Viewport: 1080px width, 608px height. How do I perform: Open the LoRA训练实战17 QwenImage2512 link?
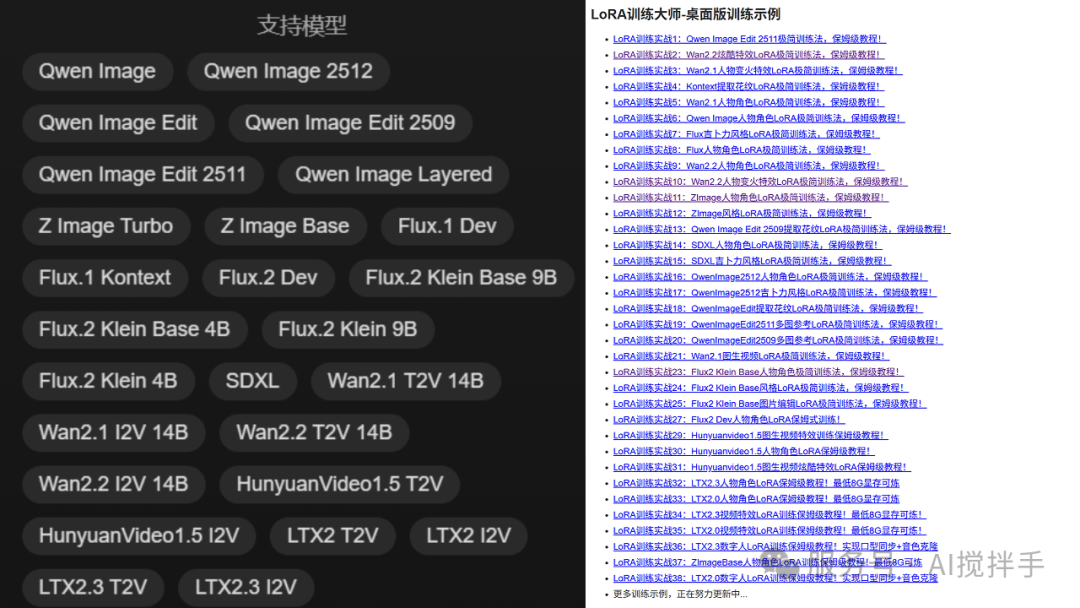[775, 293]
